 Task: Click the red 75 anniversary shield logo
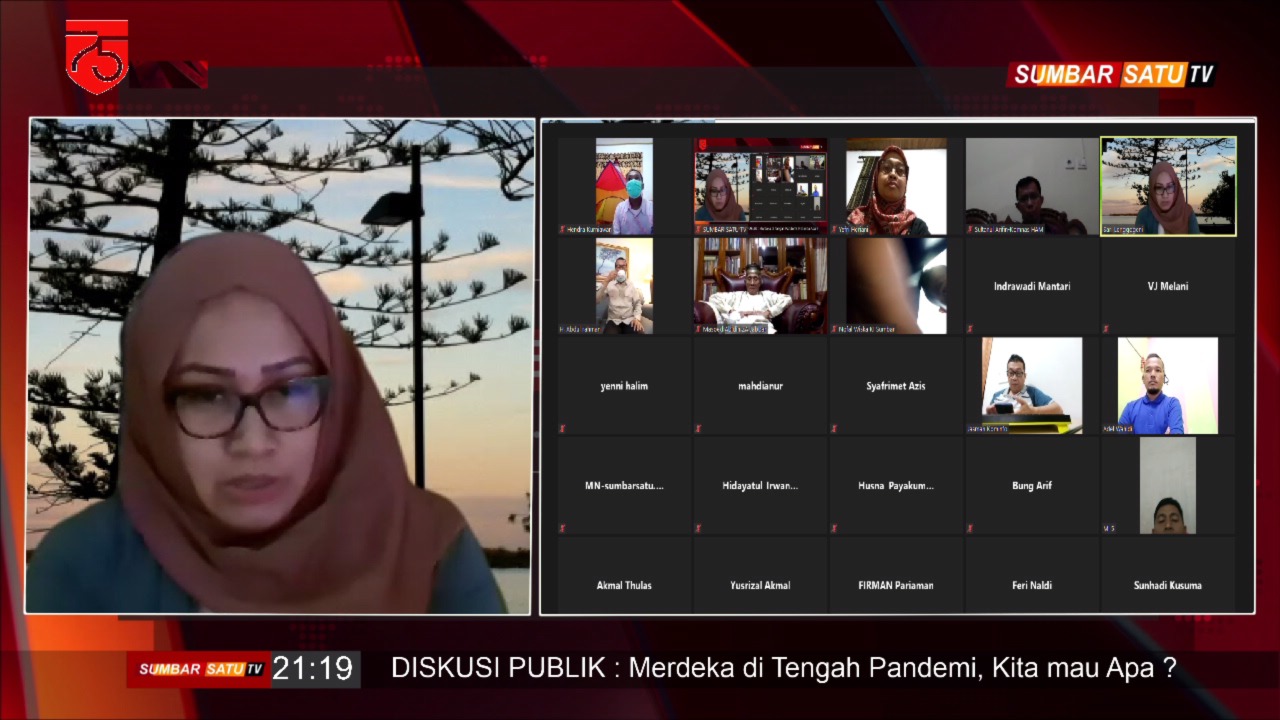(97, 56)
